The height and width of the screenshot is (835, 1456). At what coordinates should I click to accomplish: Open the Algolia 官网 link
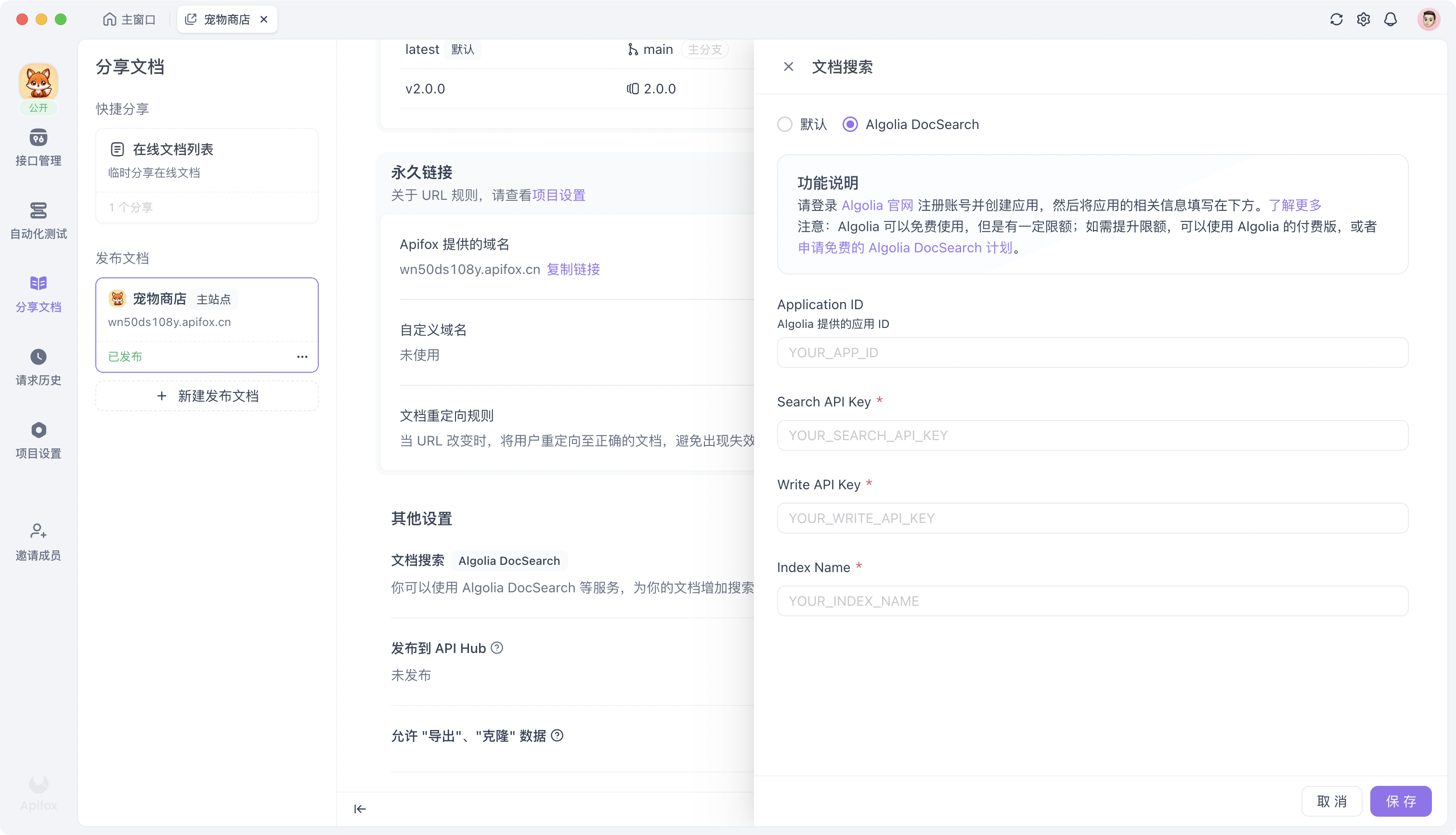coord(876,205)
